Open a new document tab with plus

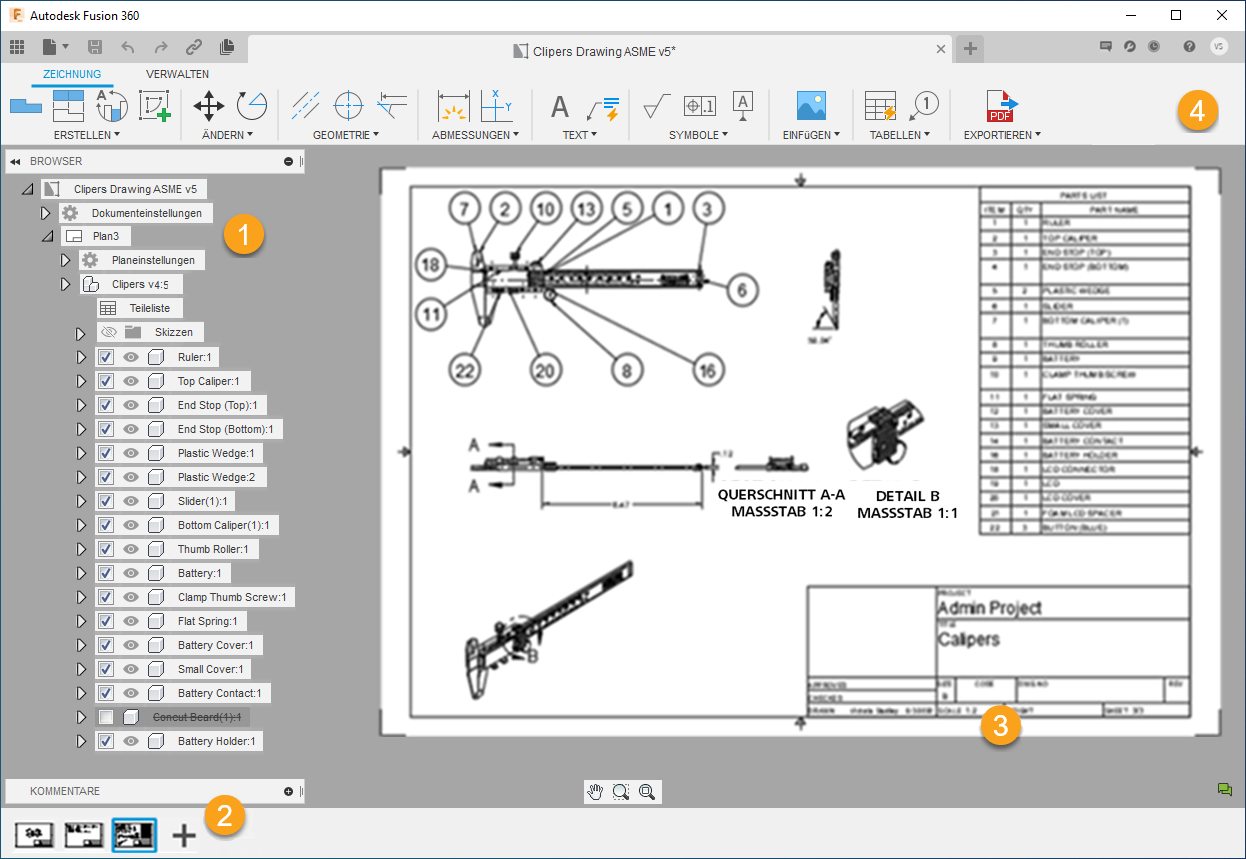tap(970, 48)
